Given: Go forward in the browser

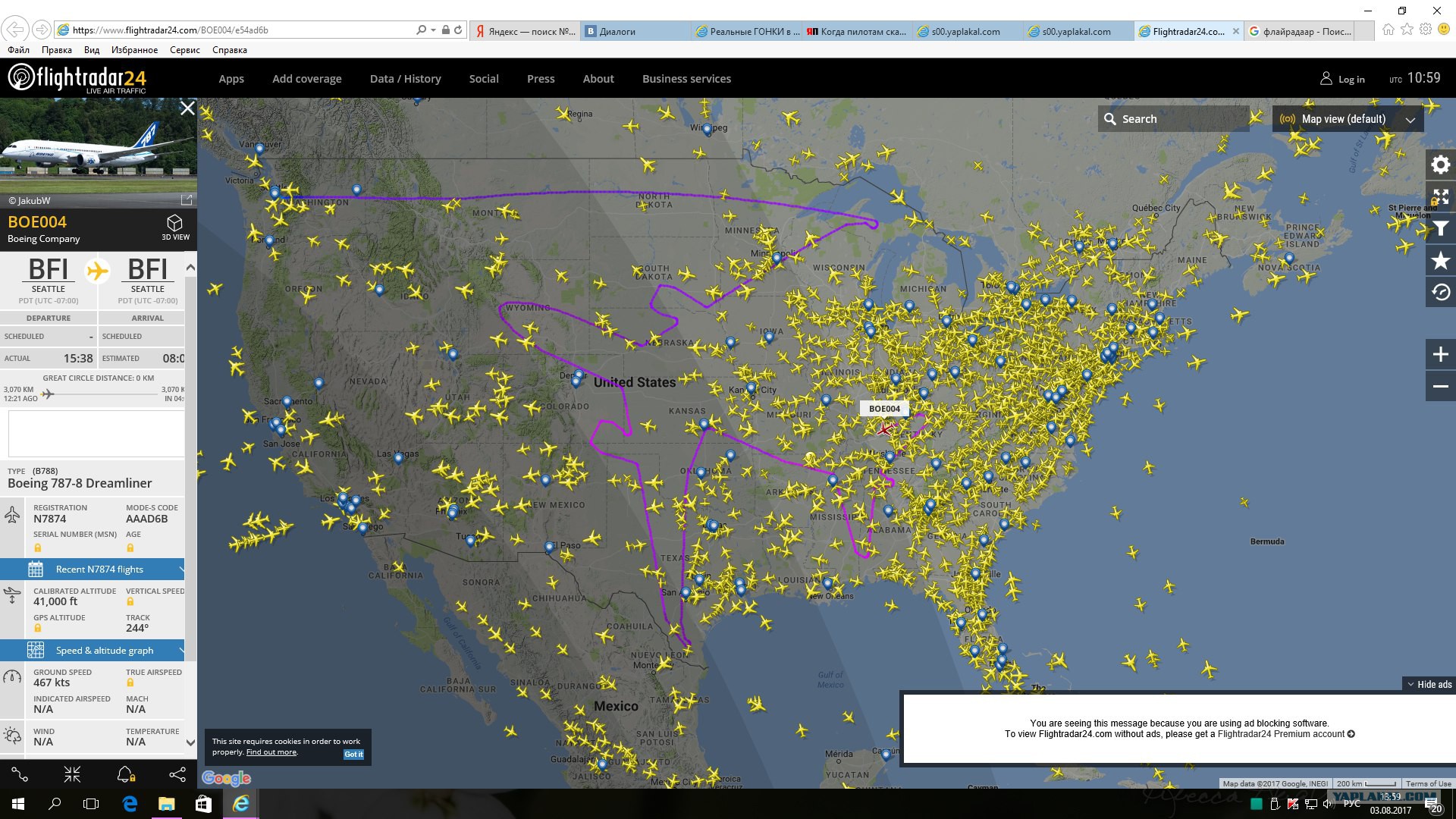Looking at the screenshot, I should pos(42,30).
